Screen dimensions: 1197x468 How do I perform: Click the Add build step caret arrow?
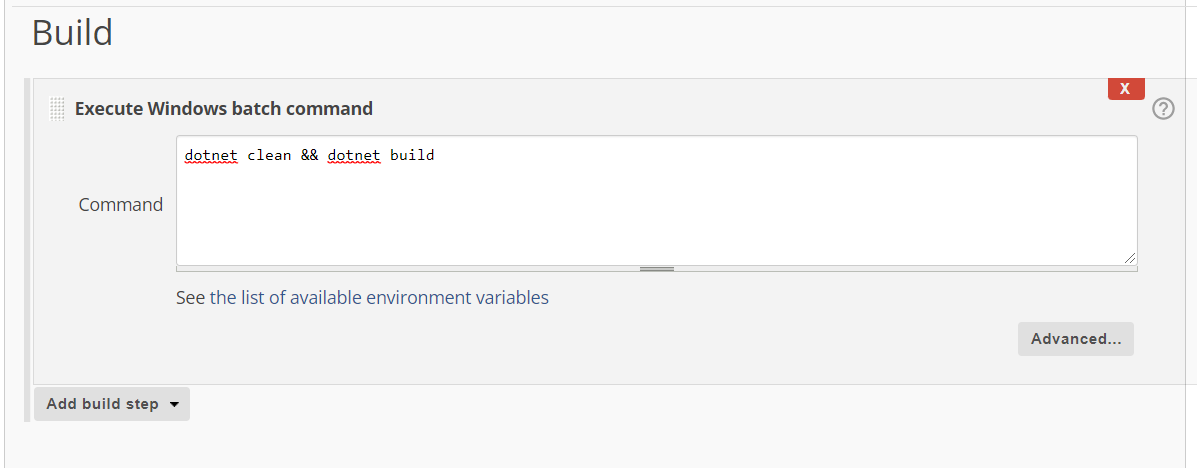[174, 405]
